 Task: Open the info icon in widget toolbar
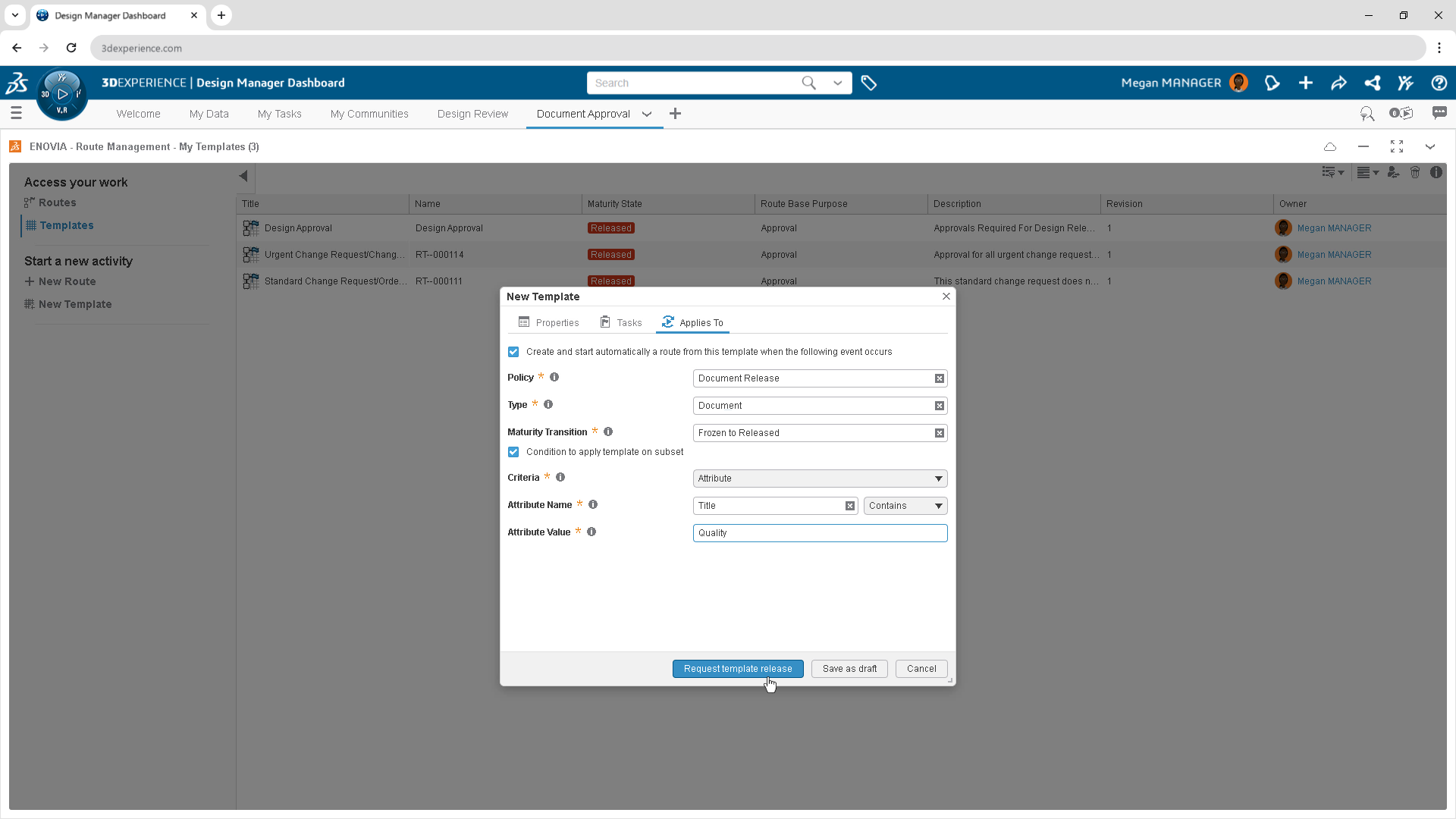pyautogui.click(x=1436, y=173)
